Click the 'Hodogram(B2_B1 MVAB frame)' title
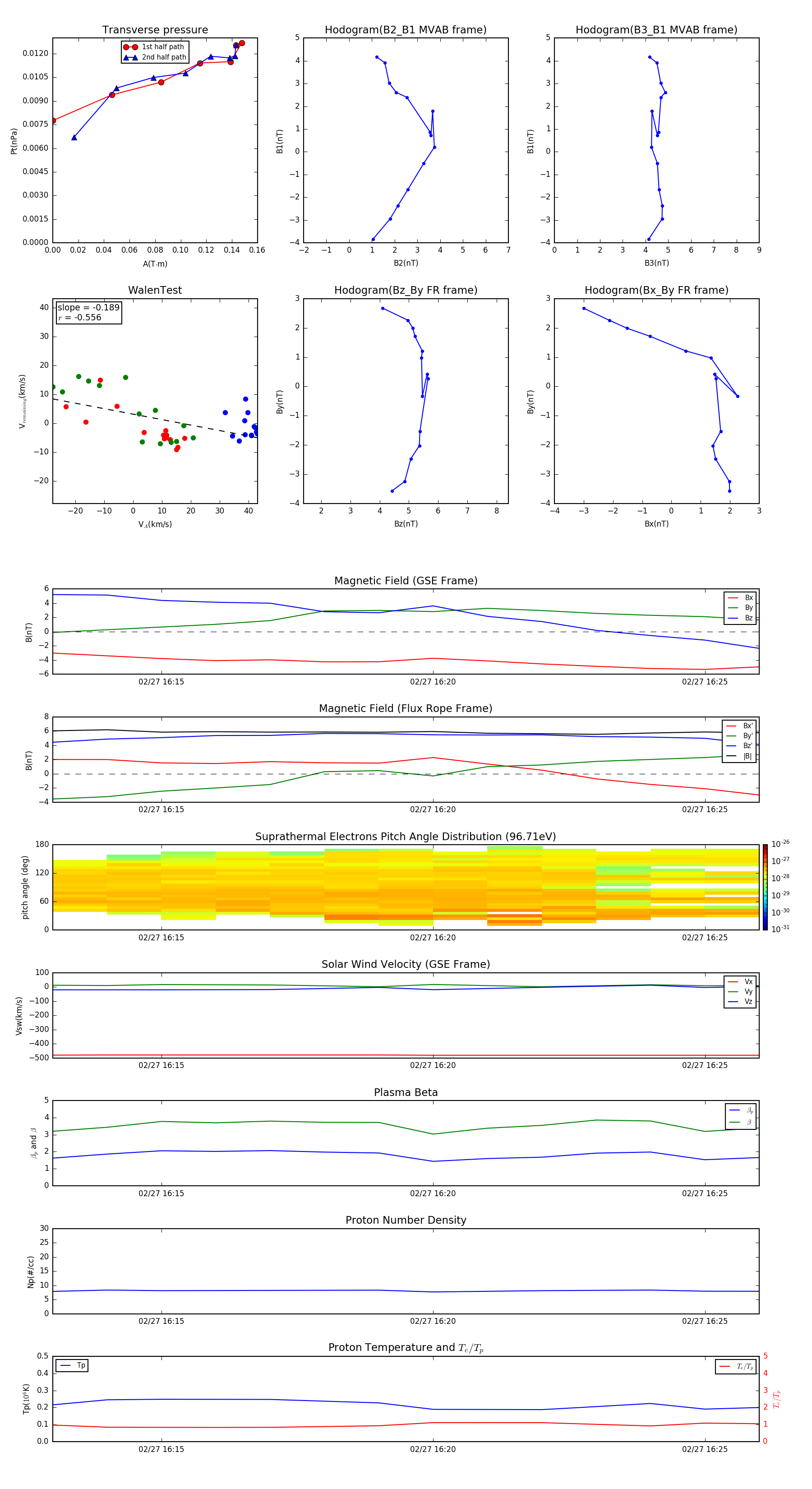 [x=406, y=30]
